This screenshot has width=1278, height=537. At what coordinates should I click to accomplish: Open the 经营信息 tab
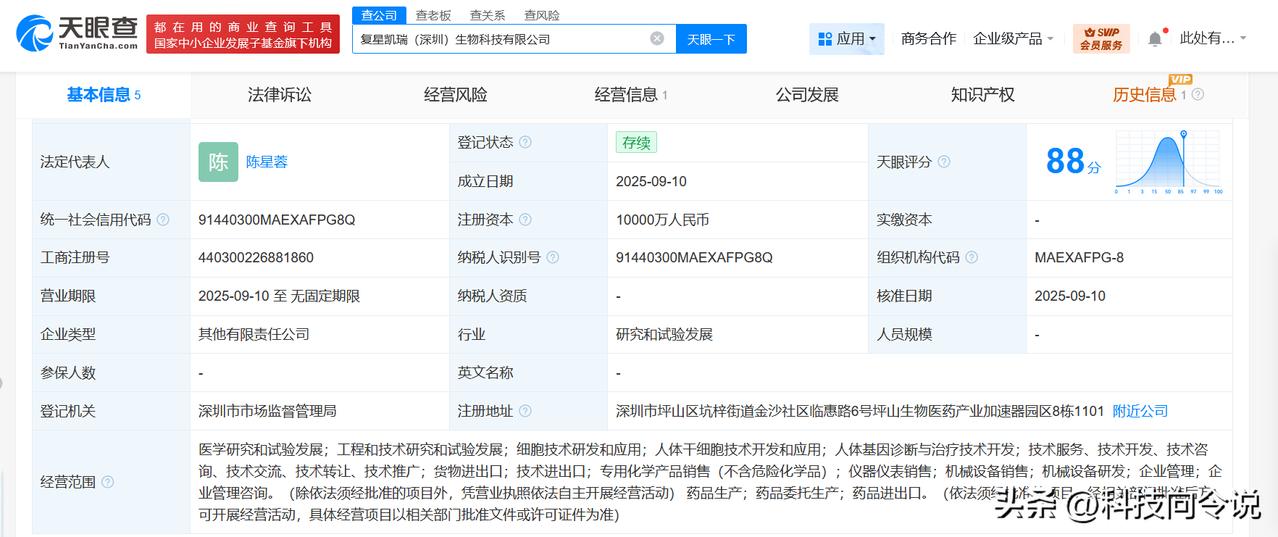pos(631,95)
